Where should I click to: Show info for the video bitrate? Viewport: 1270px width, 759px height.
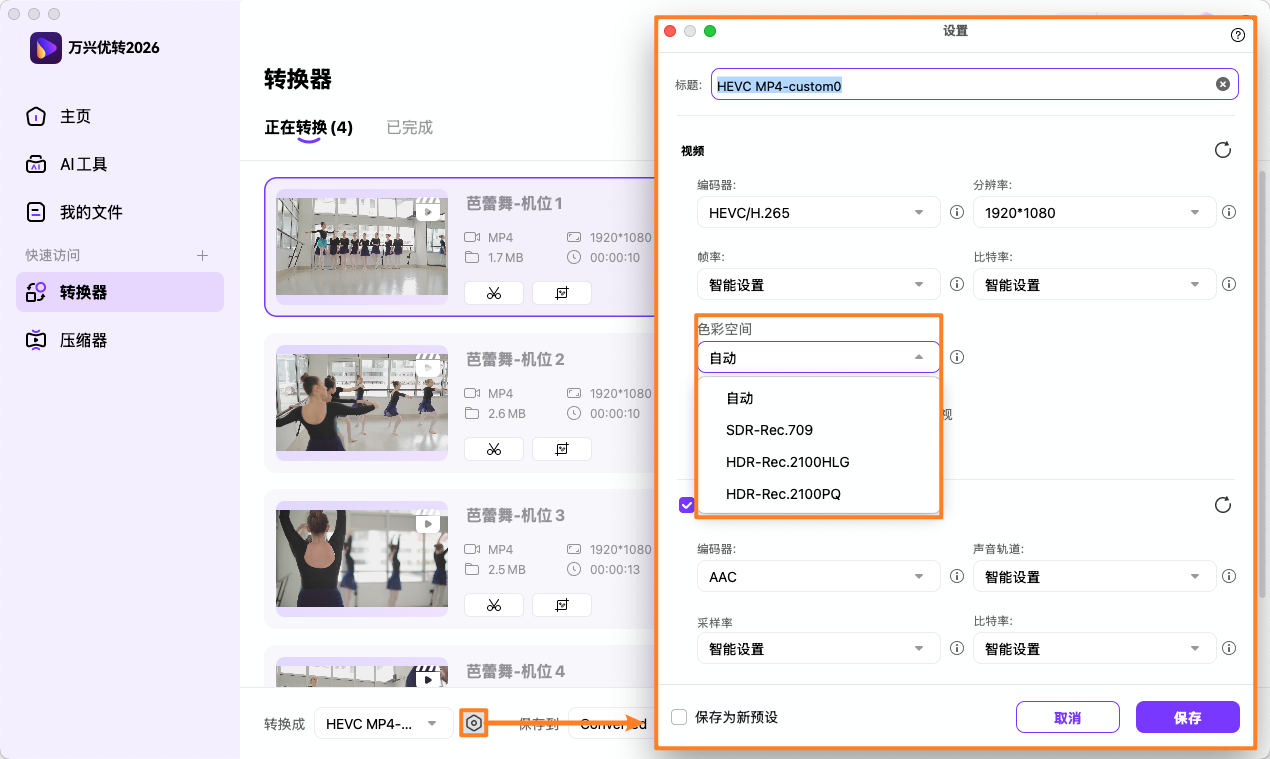[1229, 285]
